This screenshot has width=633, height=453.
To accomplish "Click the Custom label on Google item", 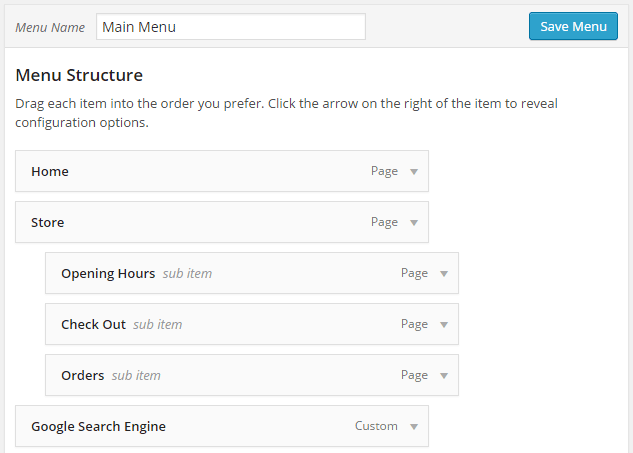I will click(376, 426).
